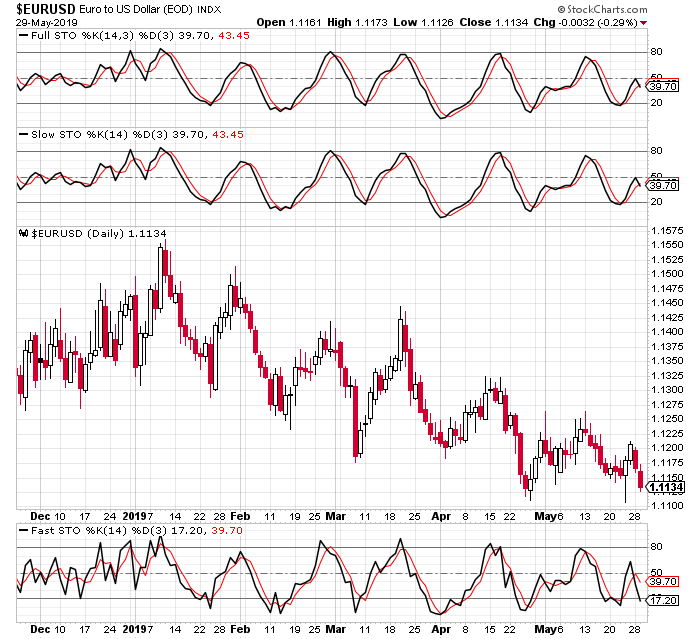
Task: Click 'Dec' on the bottom Fast STO date axis
Action: pyautogui.click(x=40, y=630)
